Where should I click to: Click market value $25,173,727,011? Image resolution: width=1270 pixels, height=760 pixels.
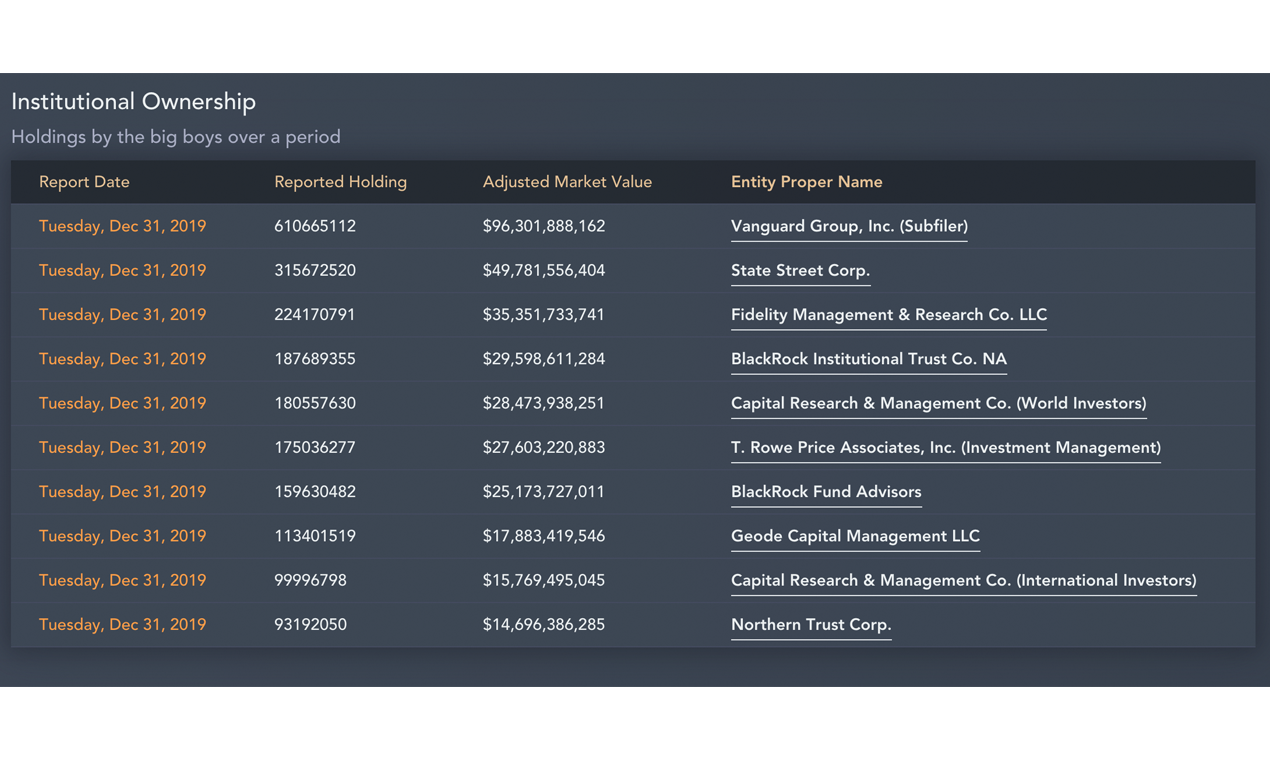544,491
